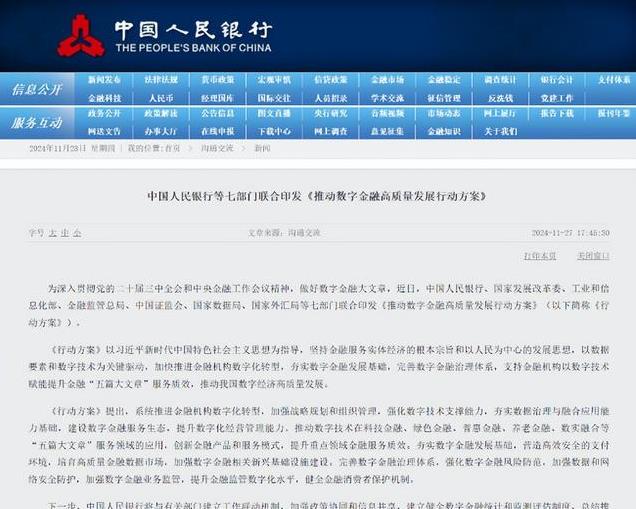Click the 办事大厅 nav link
Screen dimensions: 636x509
[161, 131]
